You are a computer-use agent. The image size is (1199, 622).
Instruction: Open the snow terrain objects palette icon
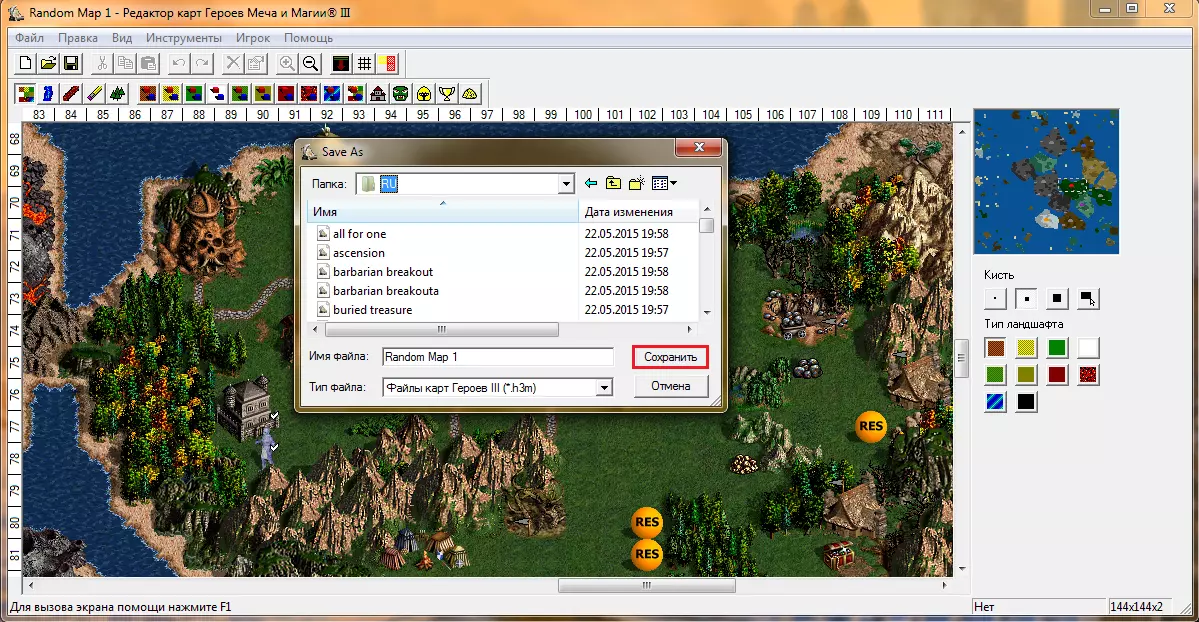coord(217,94)
